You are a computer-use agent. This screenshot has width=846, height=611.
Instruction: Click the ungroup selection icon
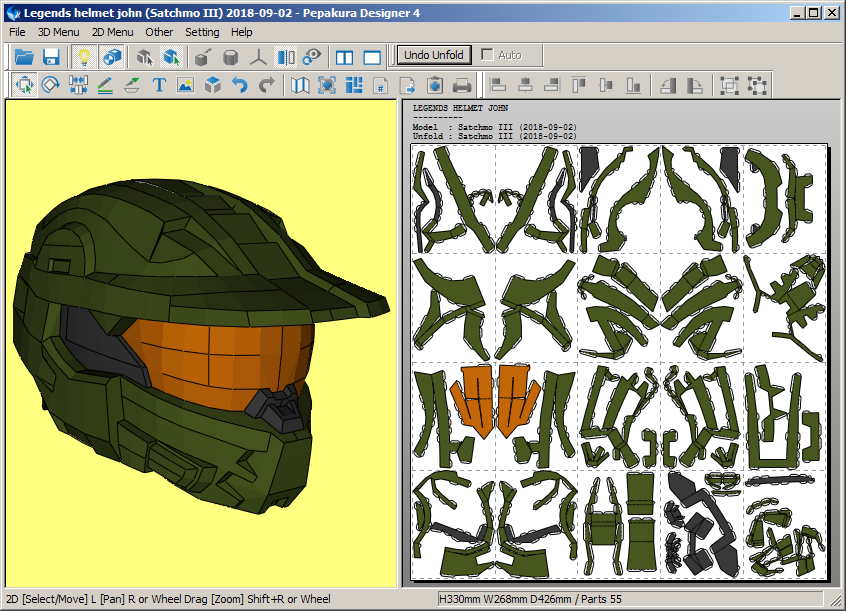(x=757, y=85)
